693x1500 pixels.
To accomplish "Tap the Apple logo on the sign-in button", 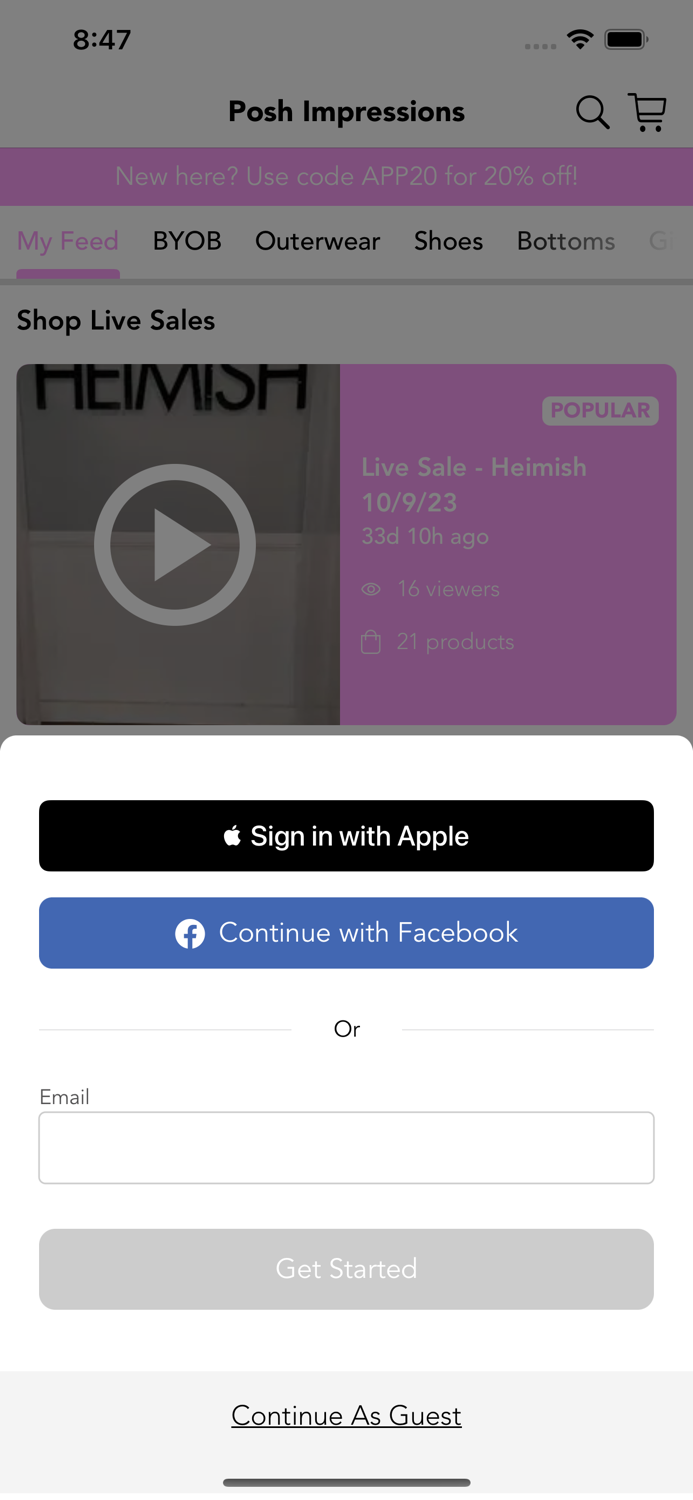I will (232, 835).
